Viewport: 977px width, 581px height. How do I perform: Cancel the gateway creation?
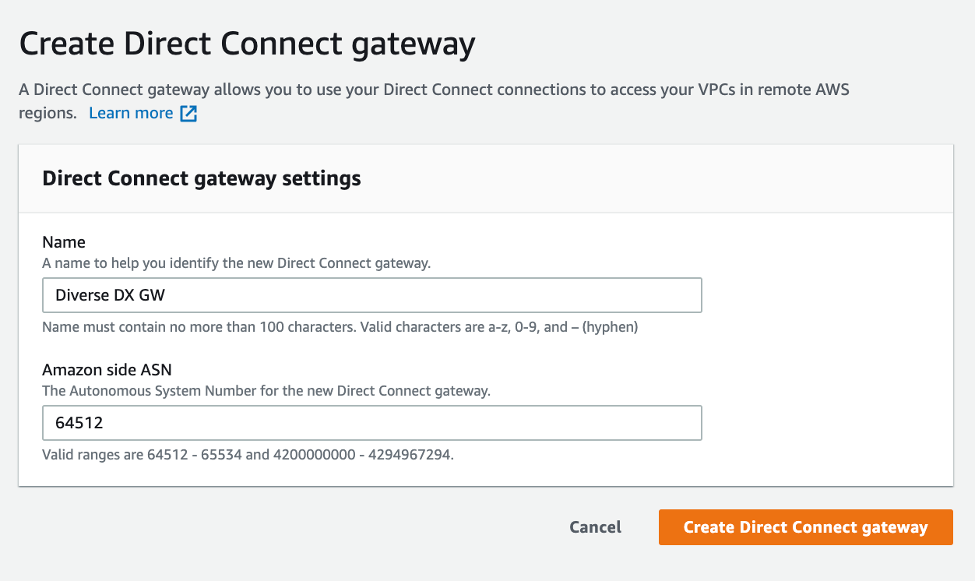(595, 527)
